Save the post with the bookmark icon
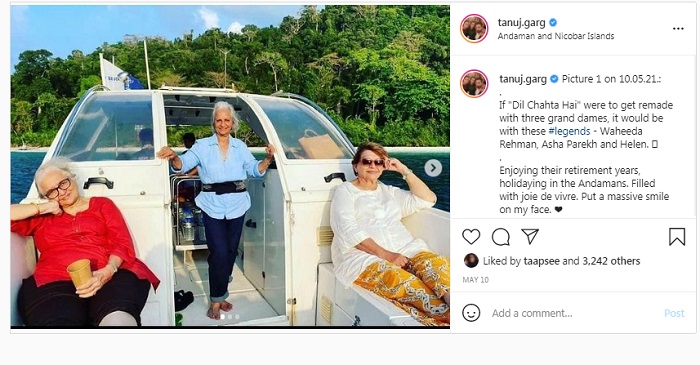700x365 pixels. tap(677, 237)
